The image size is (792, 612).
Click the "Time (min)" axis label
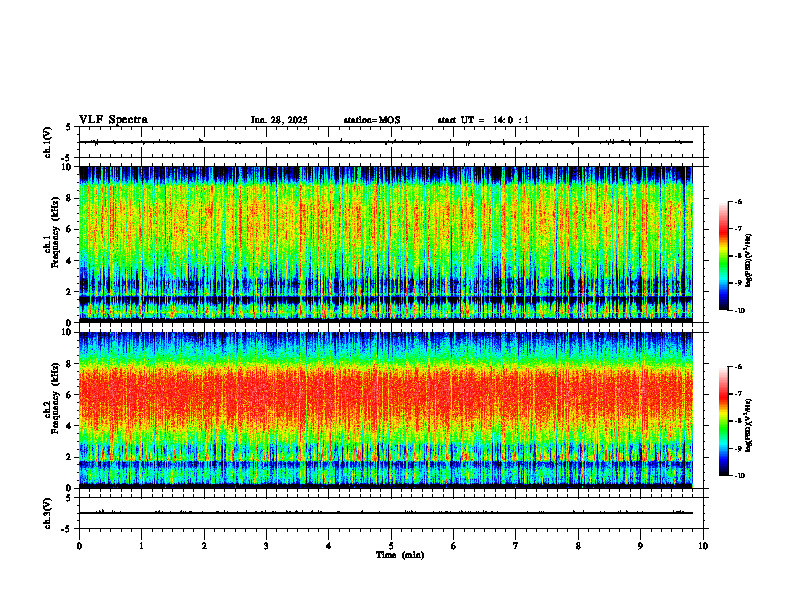pos(400,555)
